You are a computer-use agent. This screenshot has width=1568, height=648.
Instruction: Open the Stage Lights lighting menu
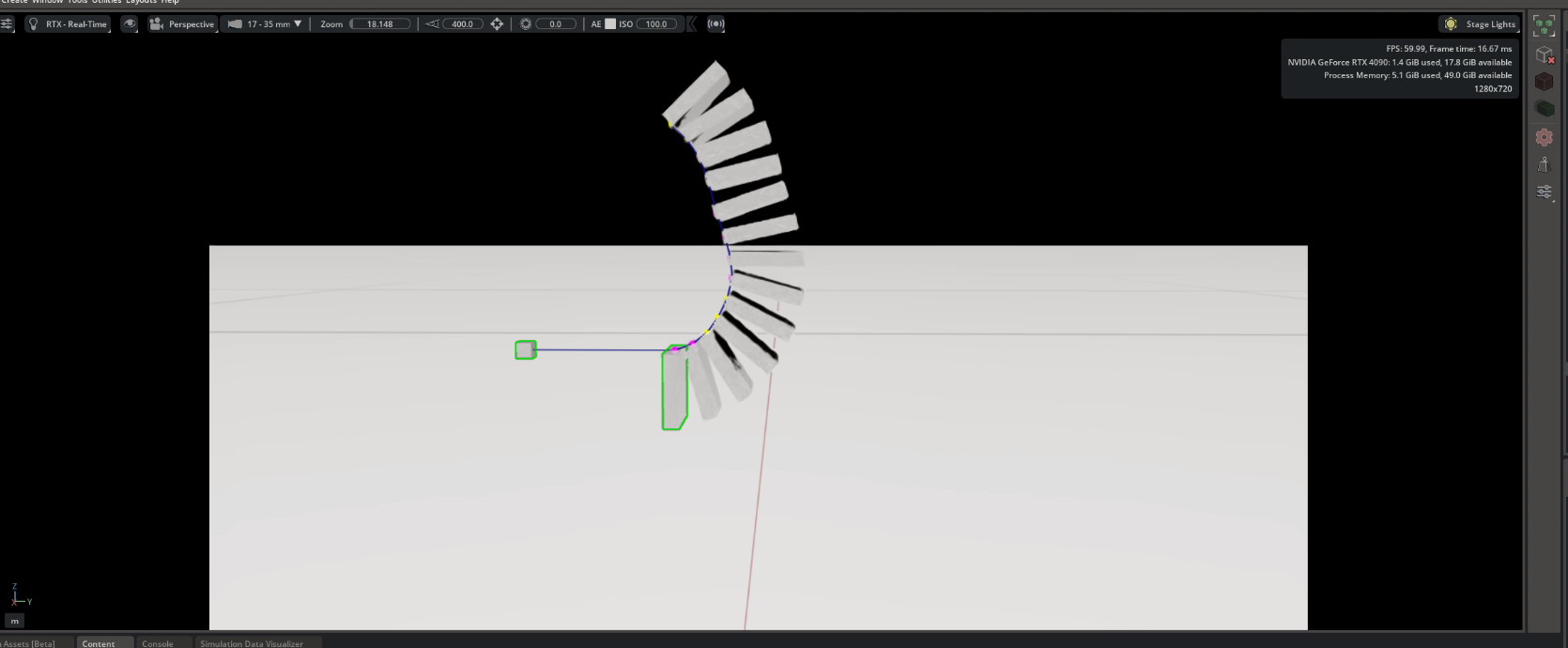coord(1480,23)
